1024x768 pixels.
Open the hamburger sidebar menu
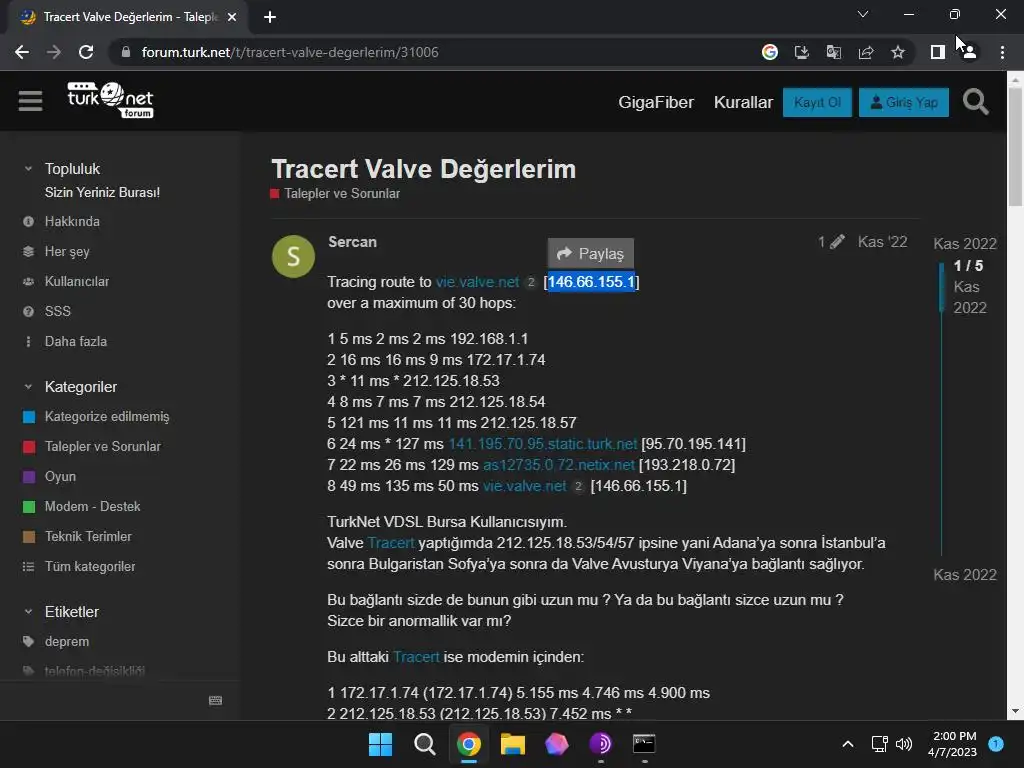pyautogui.click(x=30, y=101)
